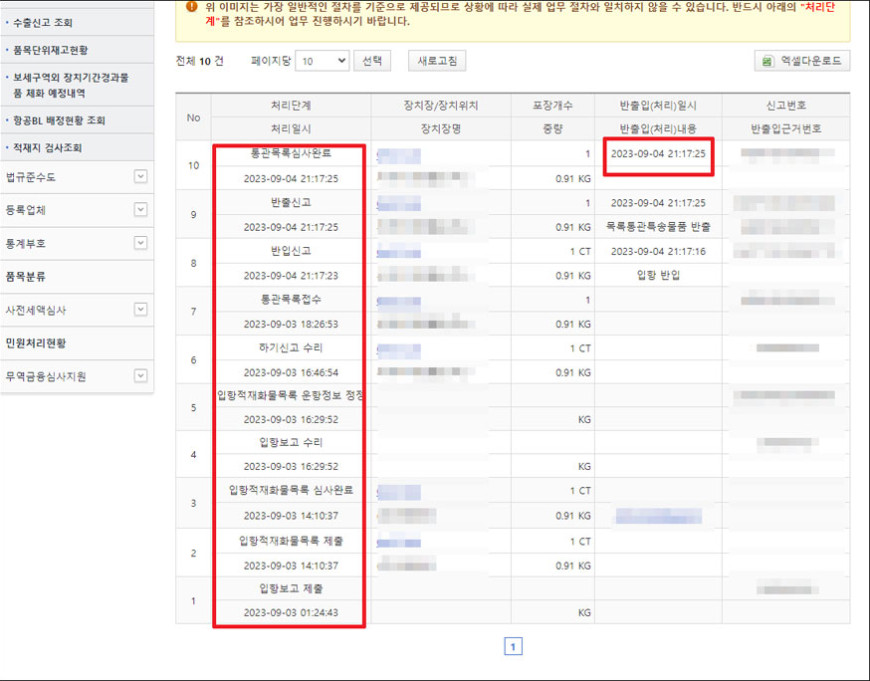This screenshot has height=681, width=870.
Task: Expand the 무역금융심사지원 sidebar section
Action: pyautogui.click(x=141, y=376)
